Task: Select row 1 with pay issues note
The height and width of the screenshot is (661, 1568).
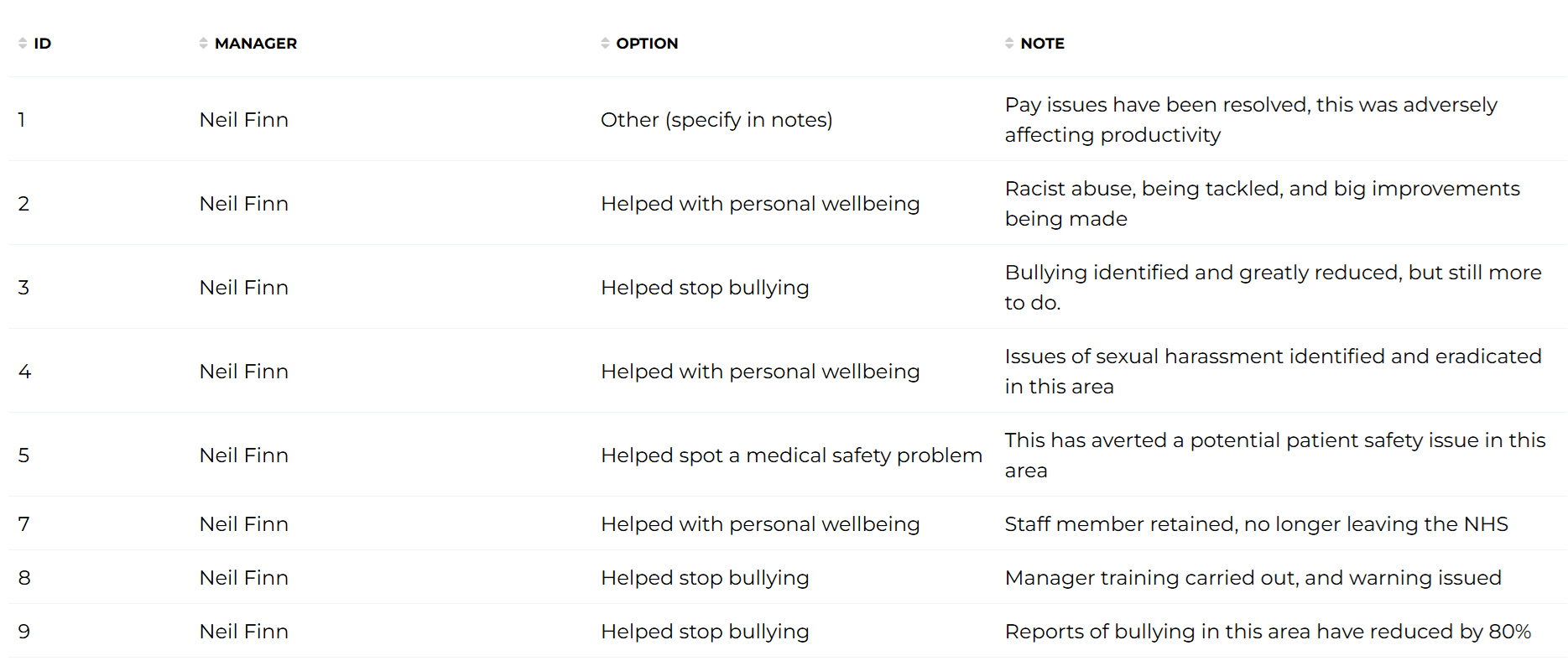Action: 788,119
